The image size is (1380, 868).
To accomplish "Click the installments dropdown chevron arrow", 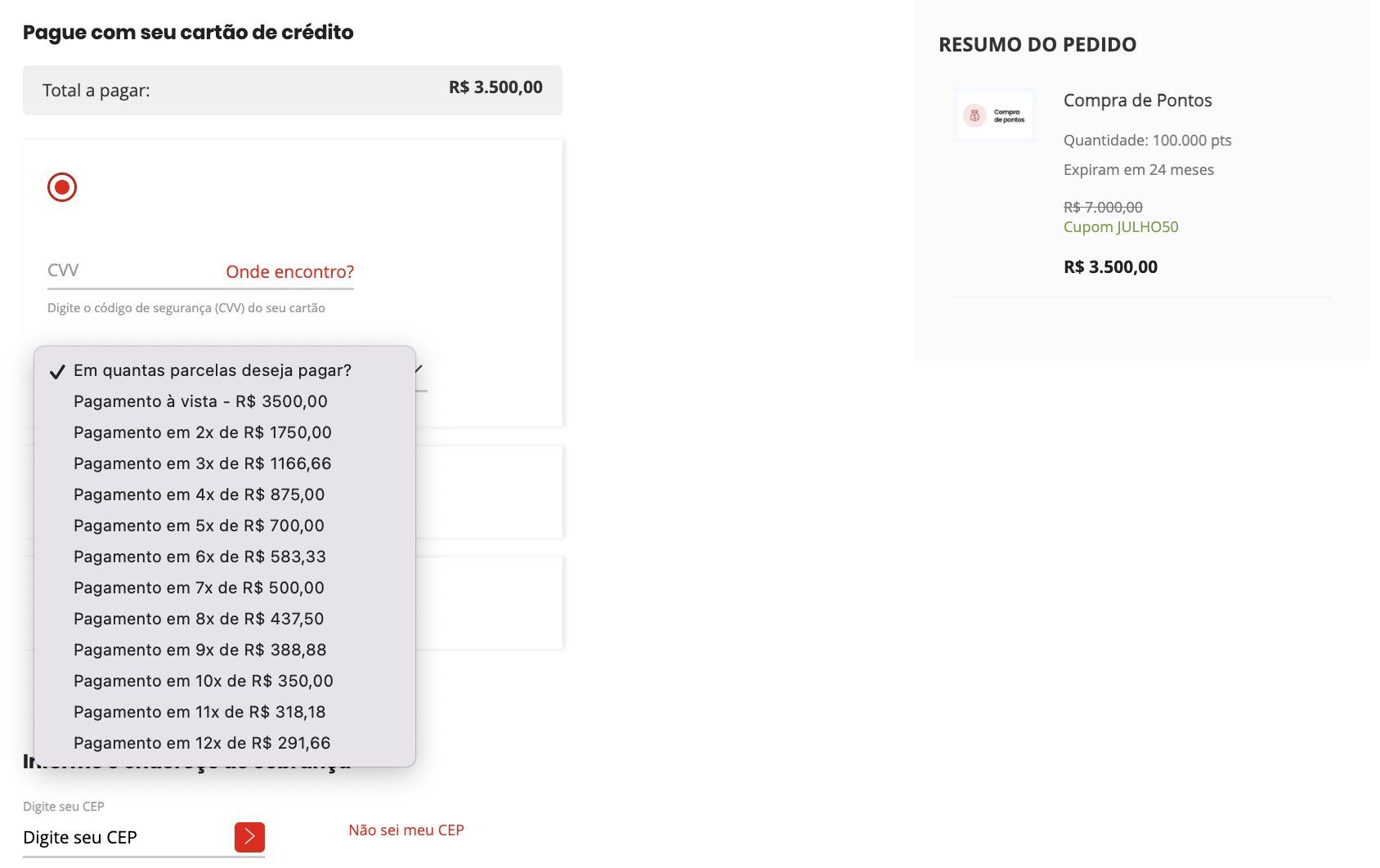I will 419,369.
